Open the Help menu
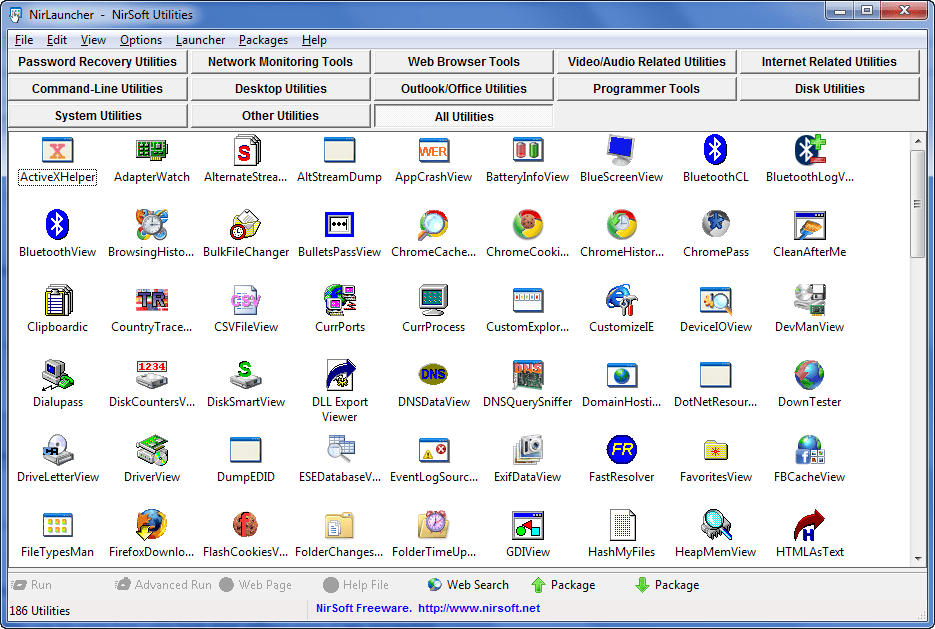Screen dimensions: 935x629 pyautogui.click(x=314, y=40)
